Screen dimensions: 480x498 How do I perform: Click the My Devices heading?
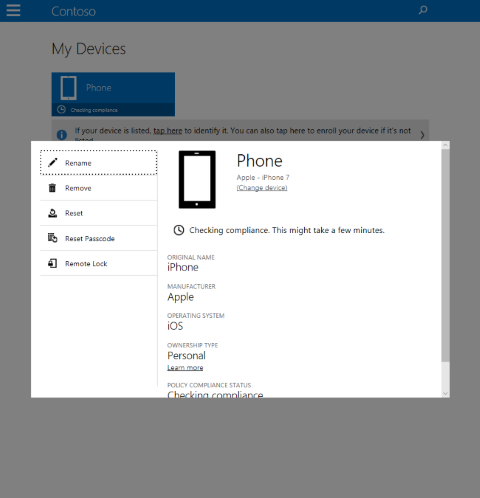click(89, 49)
